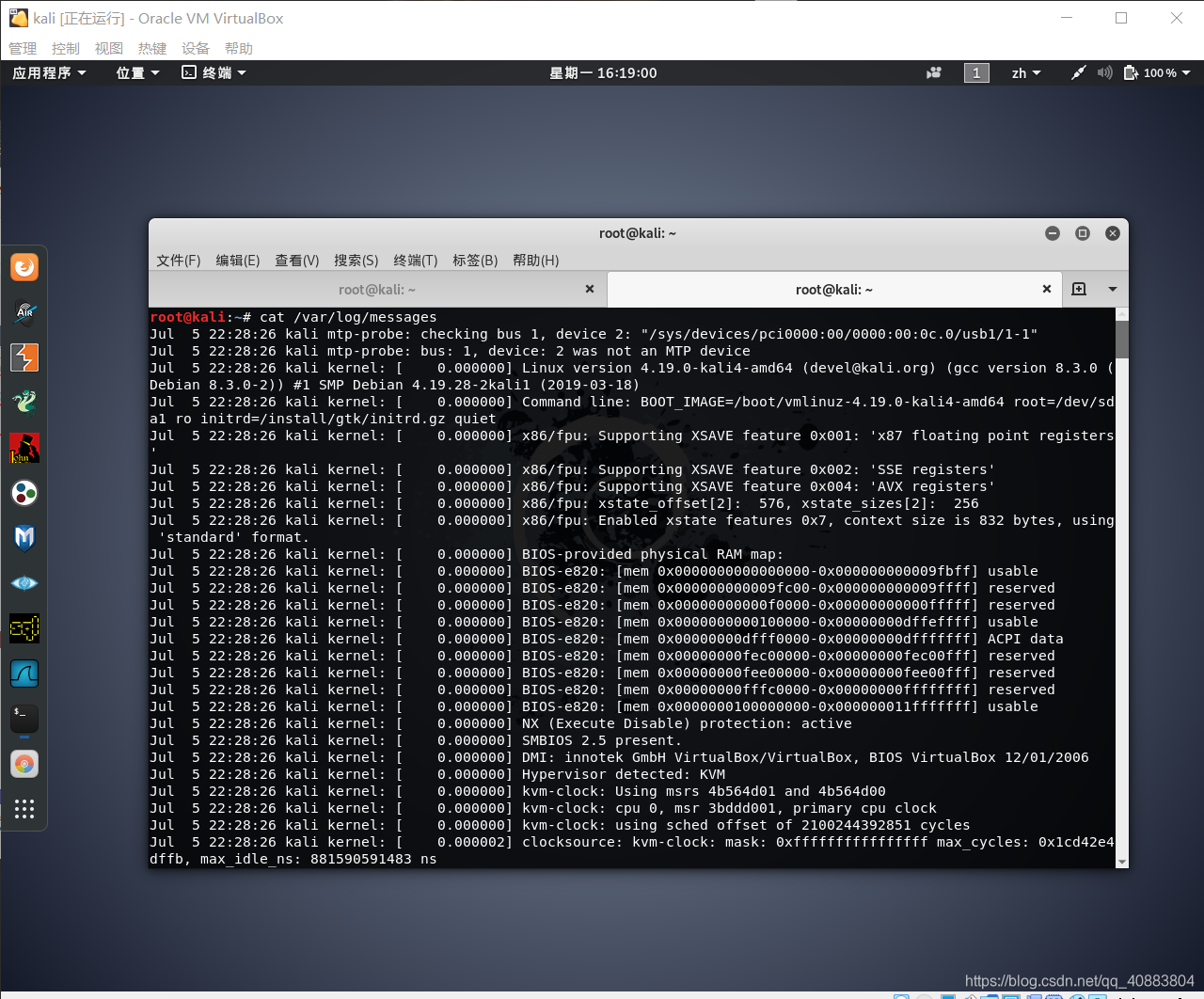Select the second root@kali tab
The image size is (1204, 999).
point(834,290)
